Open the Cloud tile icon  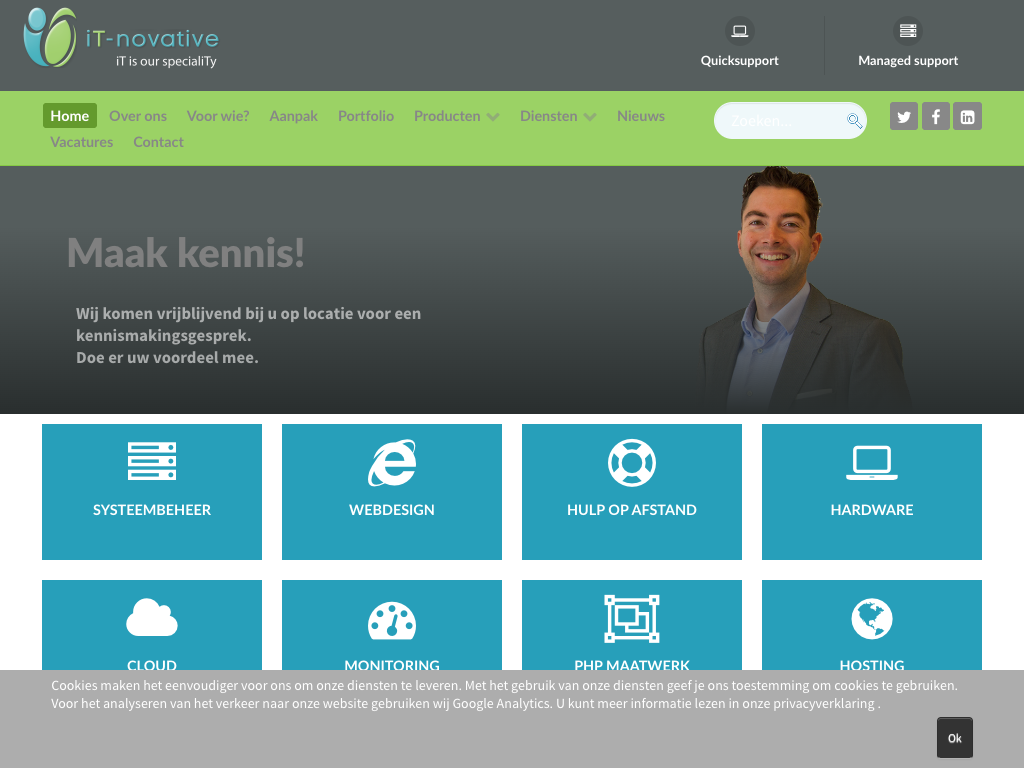152,618
